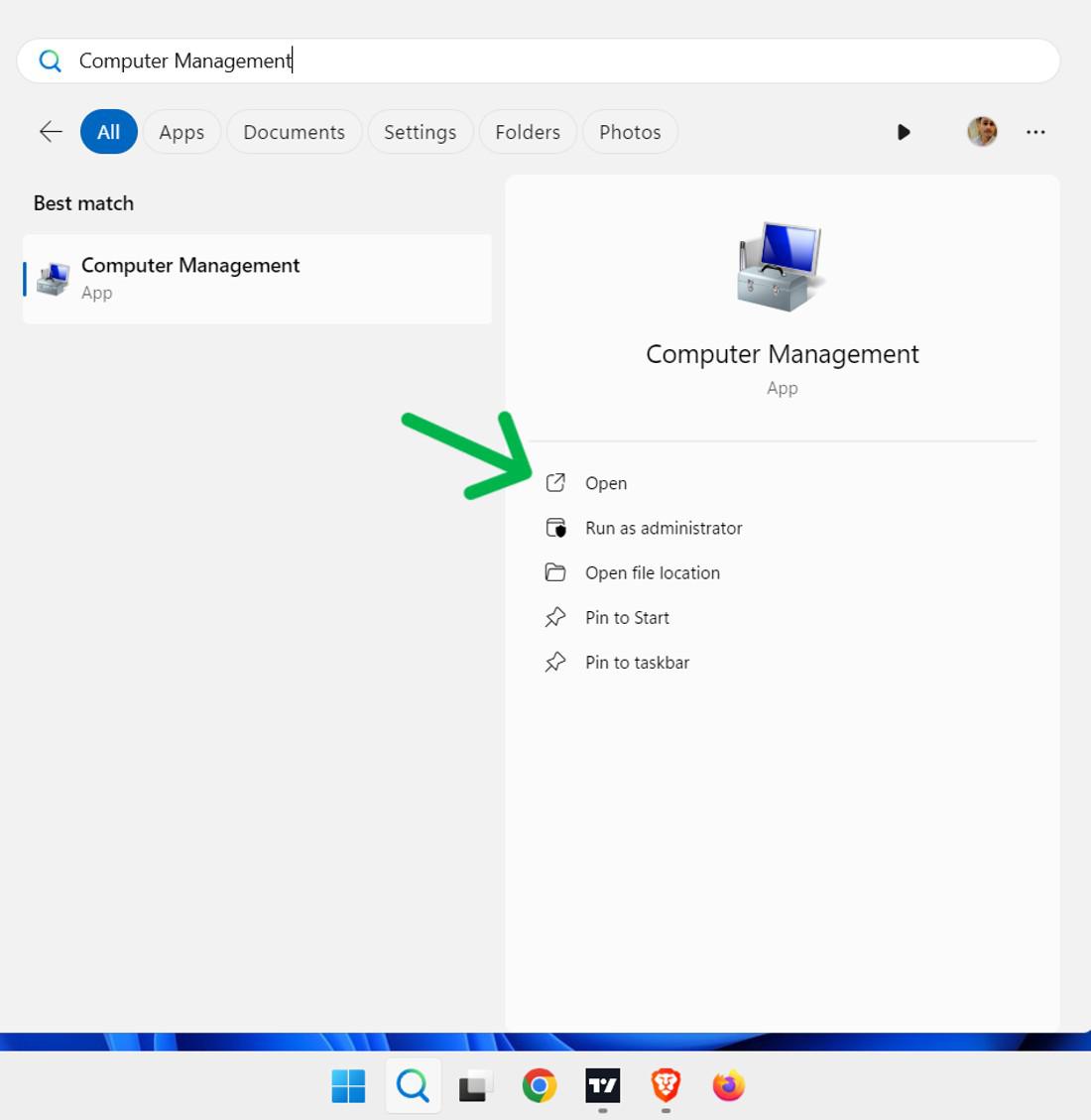This screenshot has height=1120, width=1091.
Task: Click the taskbar Search icon
Action: [413, 1085]
